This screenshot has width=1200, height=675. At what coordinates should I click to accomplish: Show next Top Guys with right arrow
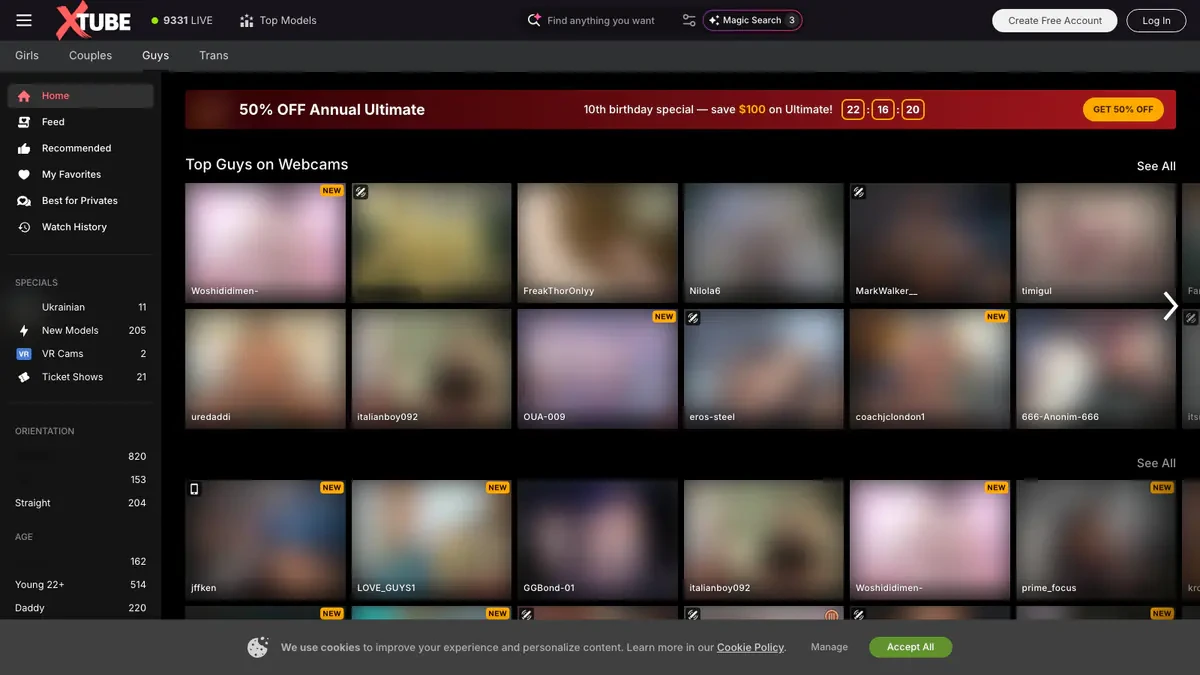1170,306
